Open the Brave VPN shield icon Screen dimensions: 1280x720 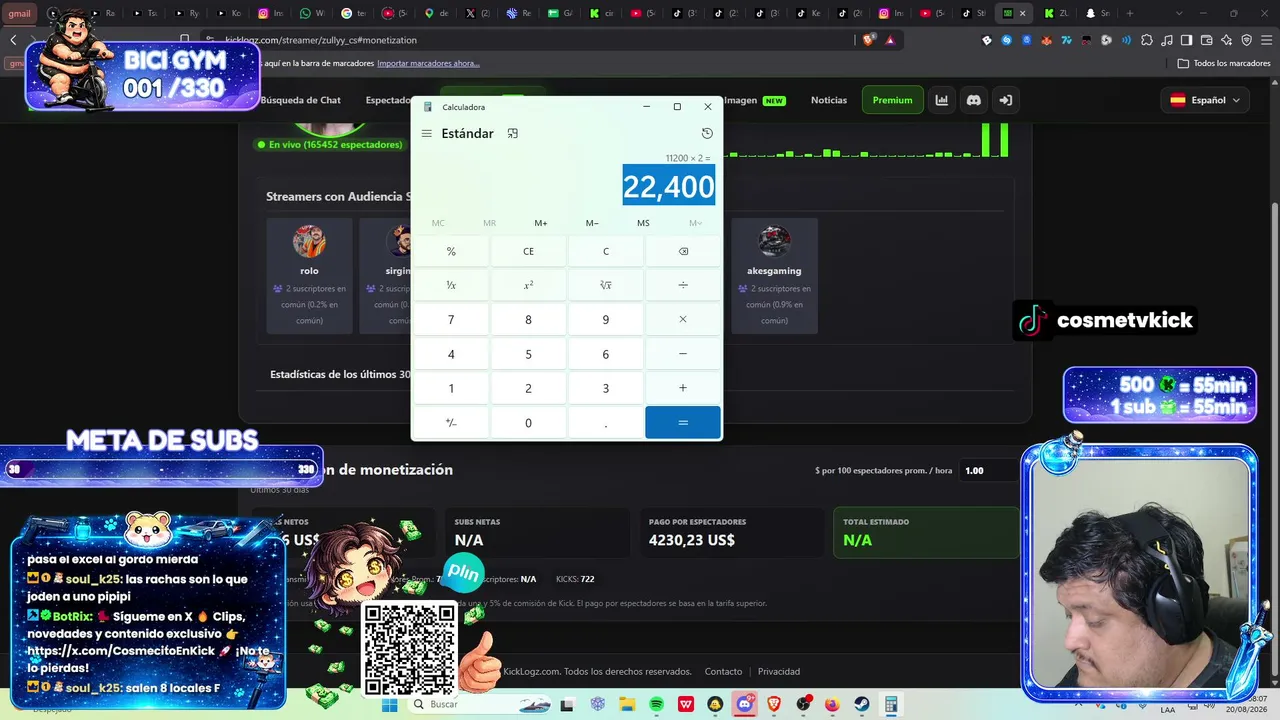click(1246, 40)
